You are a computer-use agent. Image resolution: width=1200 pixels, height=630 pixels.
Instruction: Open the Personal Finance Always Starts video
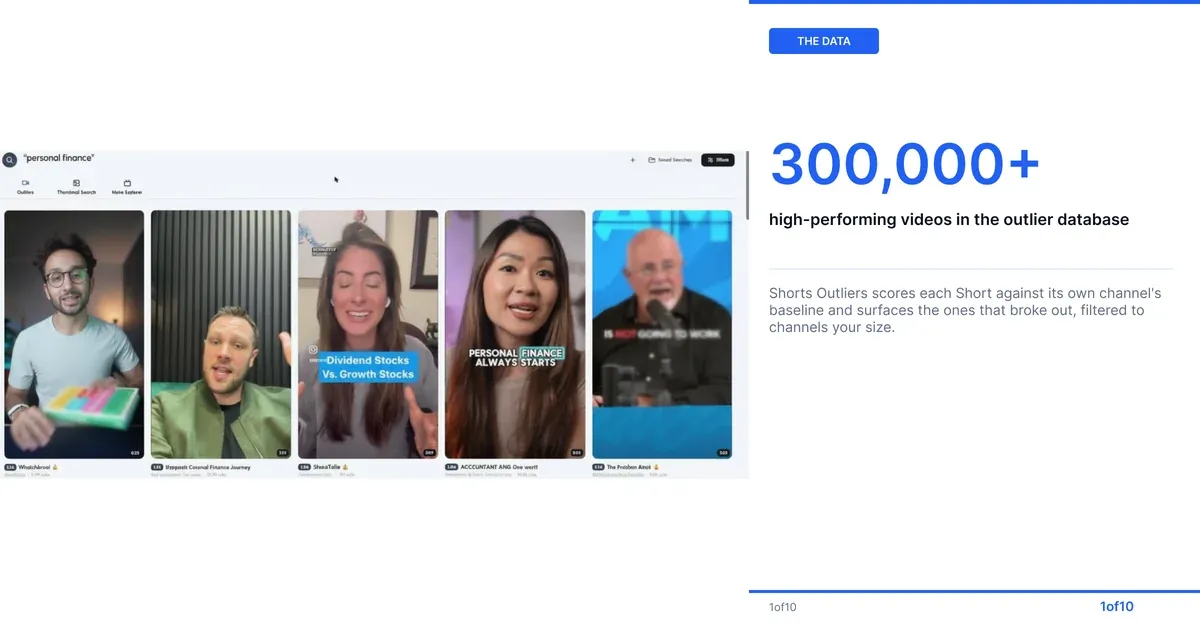(515, 334)
